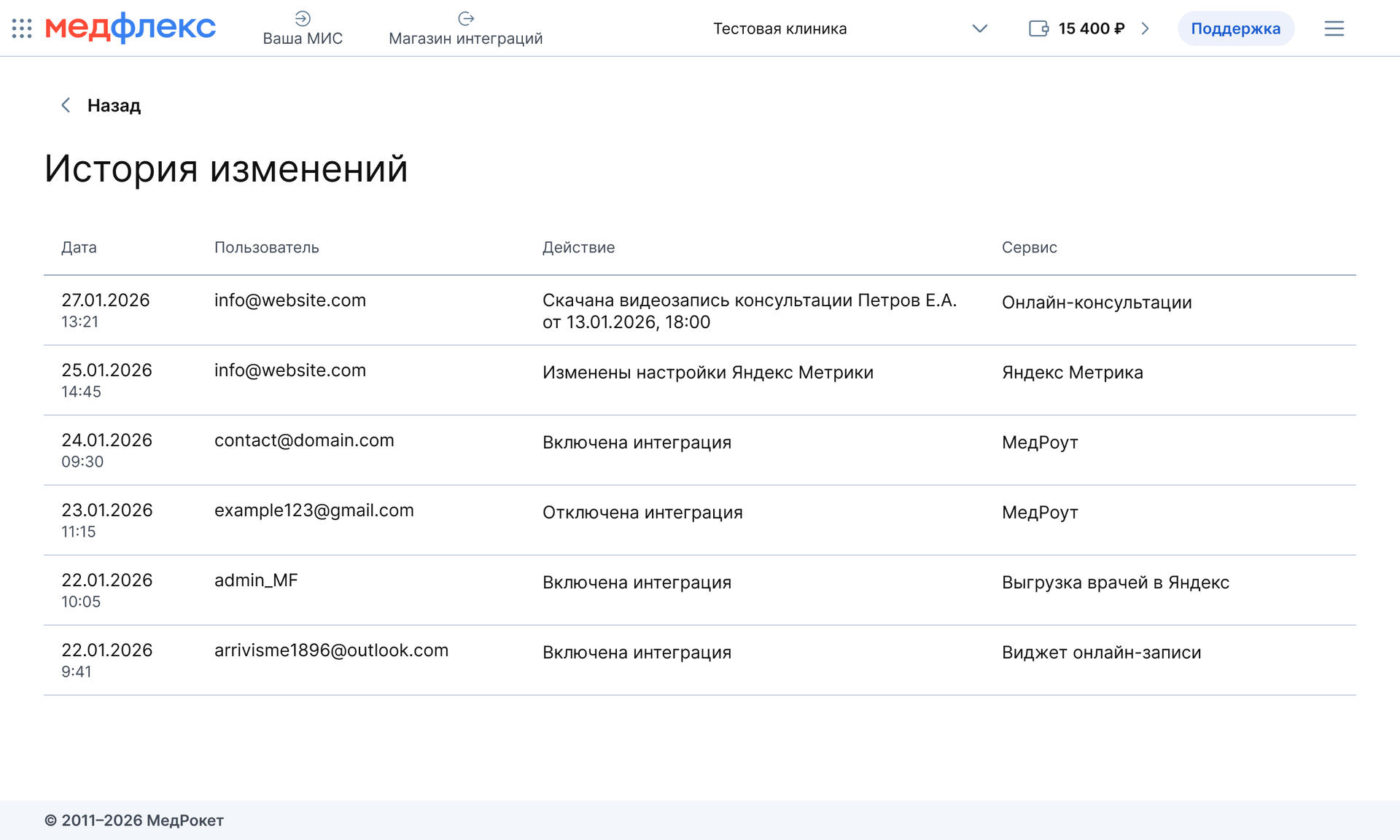The image size is (1400, 840).
Task: Click the back arrow icon
Action: click(x=66, y=105)
